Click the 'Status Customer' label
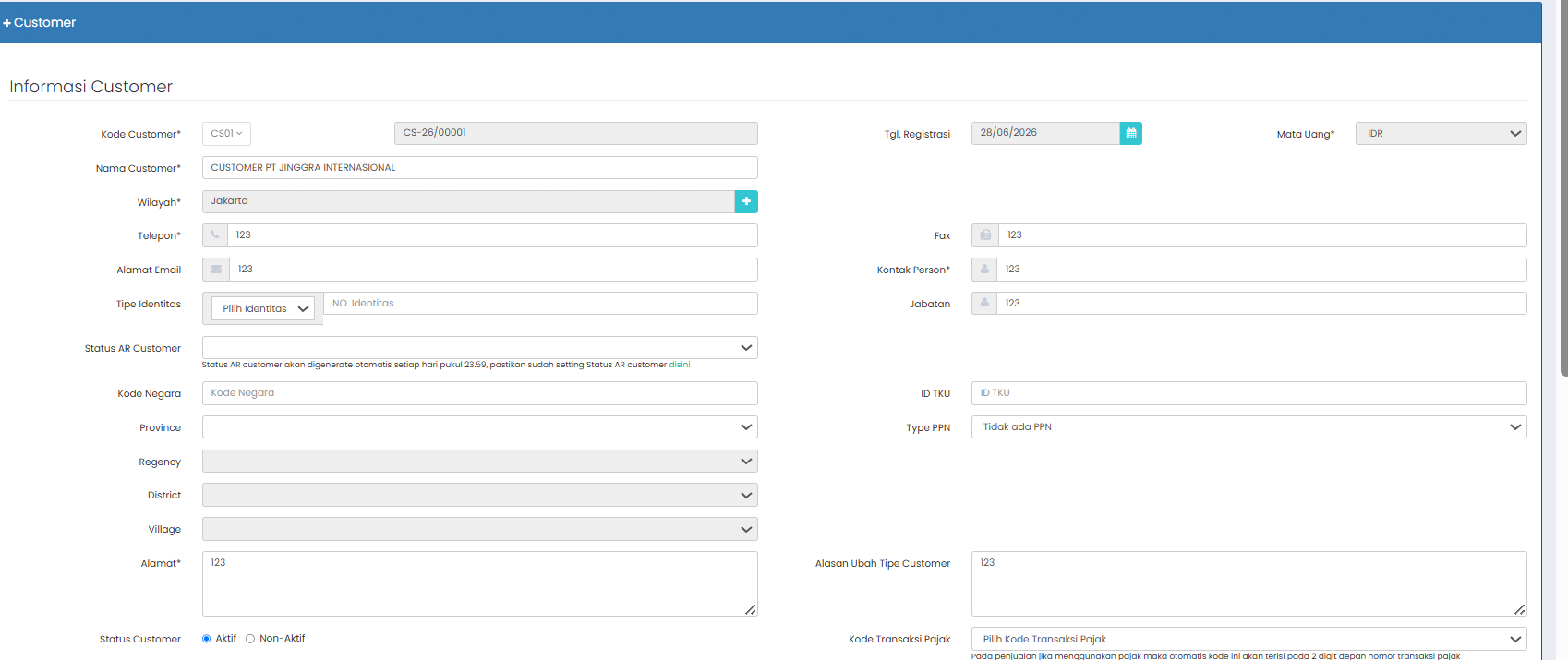Image resolution: width=1568 pixels, height=660 pixels. (140, 639)
